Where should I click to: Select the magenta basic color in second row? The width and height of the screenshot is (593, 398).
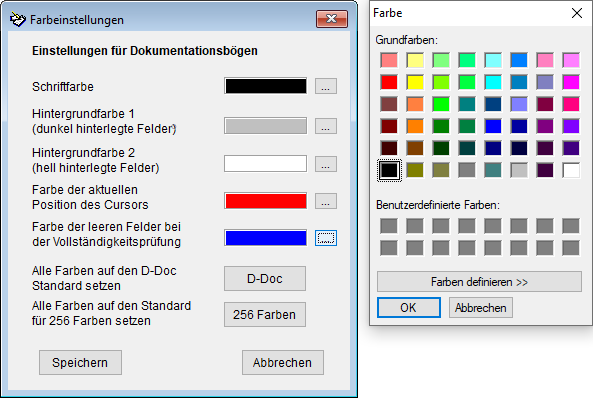571,82
